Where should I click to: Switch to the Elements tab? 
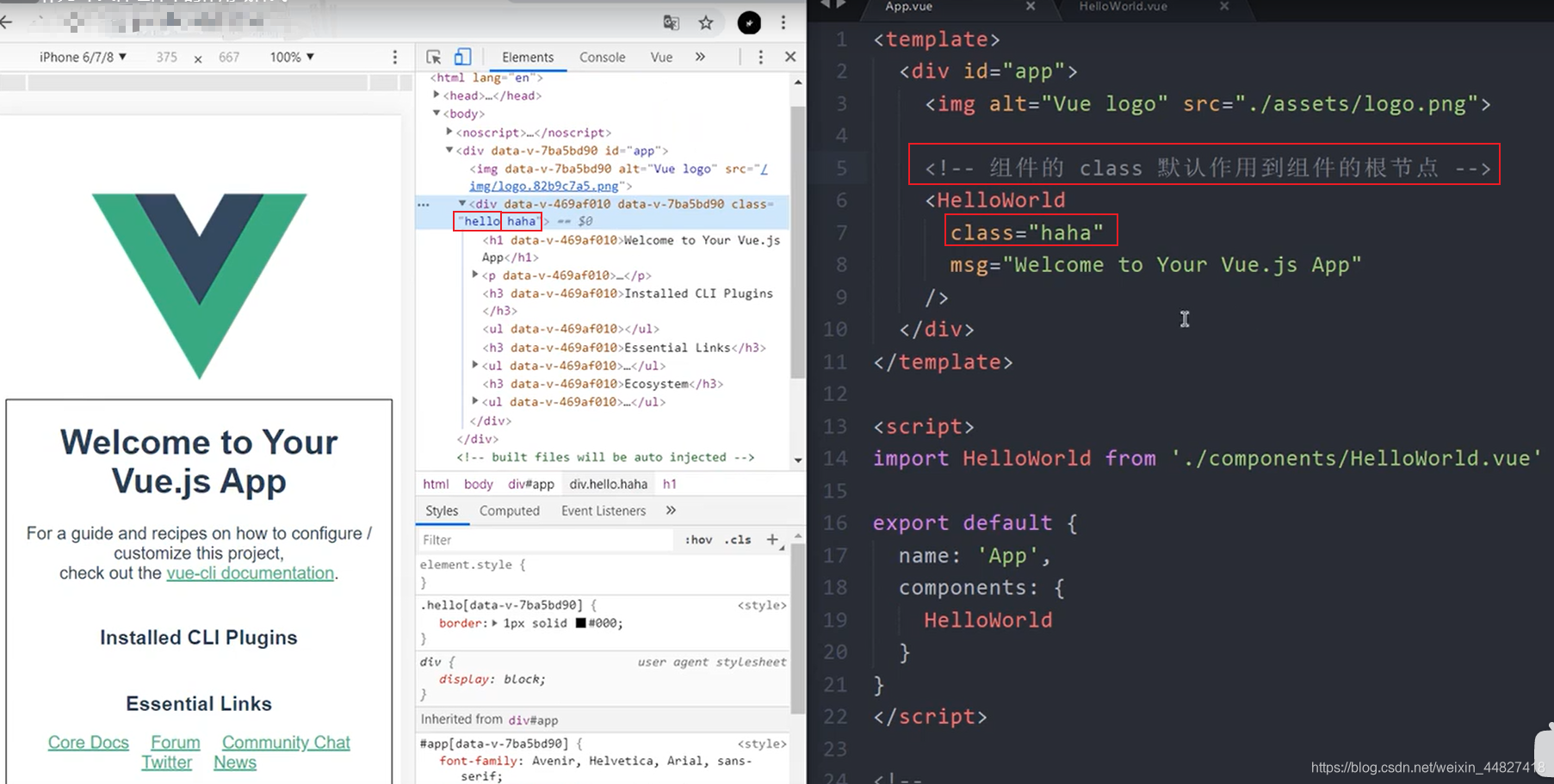(x=528, y=57)
